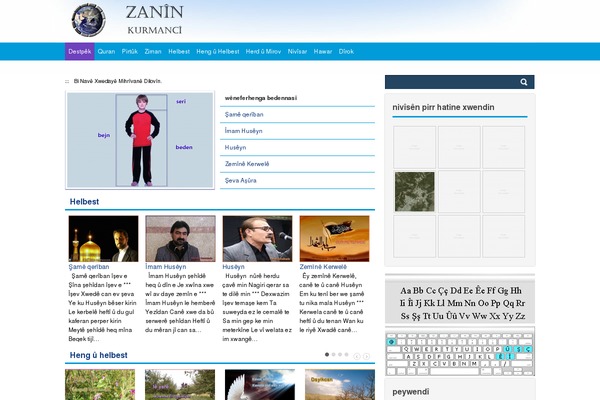The height and width of the screenshot is (400, 600).
Task: Open the Heng û helbest section heading
Action: click(x=98, y=355)
